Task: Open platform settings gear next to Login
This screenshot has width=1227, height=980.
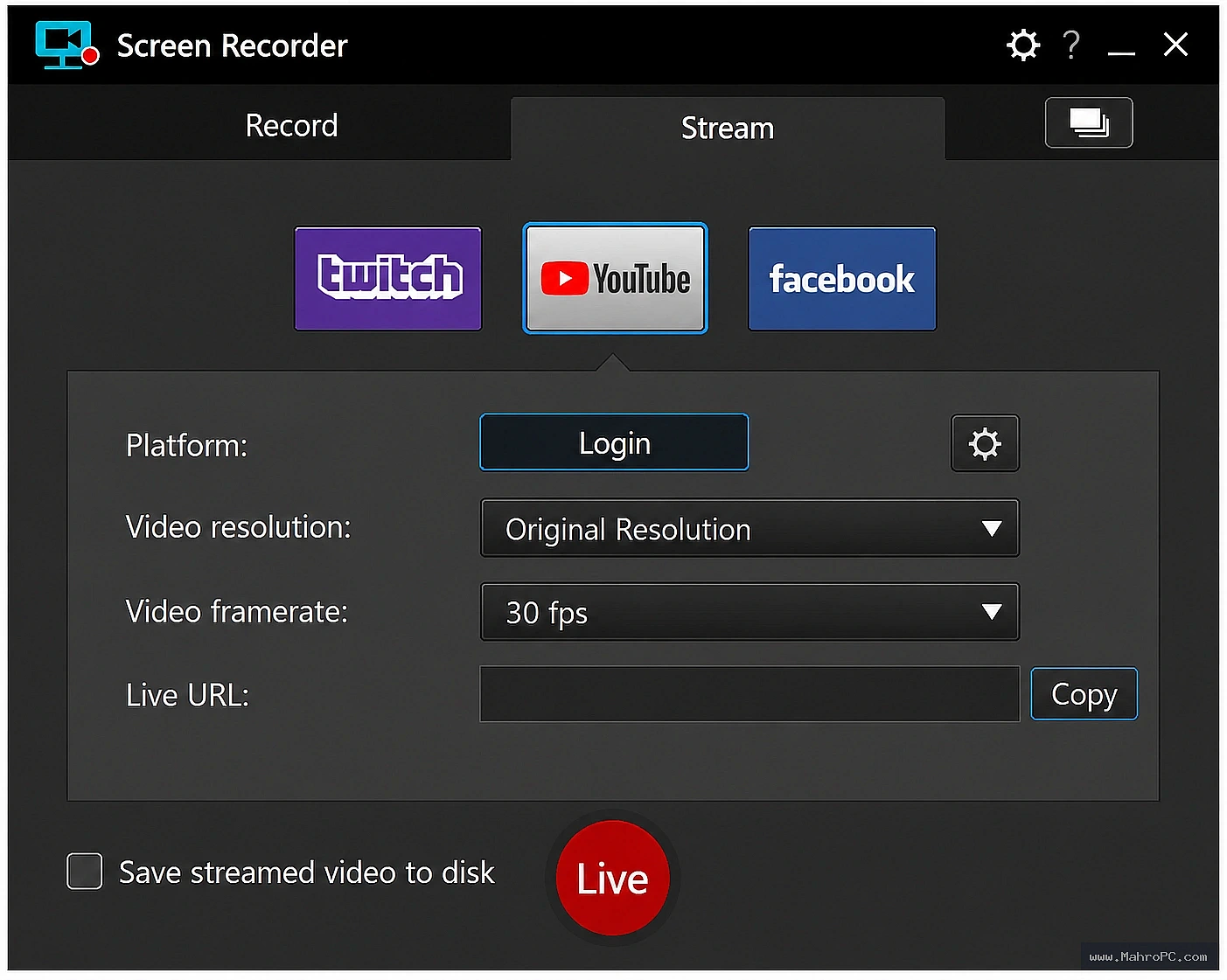Action: [985, 443]
